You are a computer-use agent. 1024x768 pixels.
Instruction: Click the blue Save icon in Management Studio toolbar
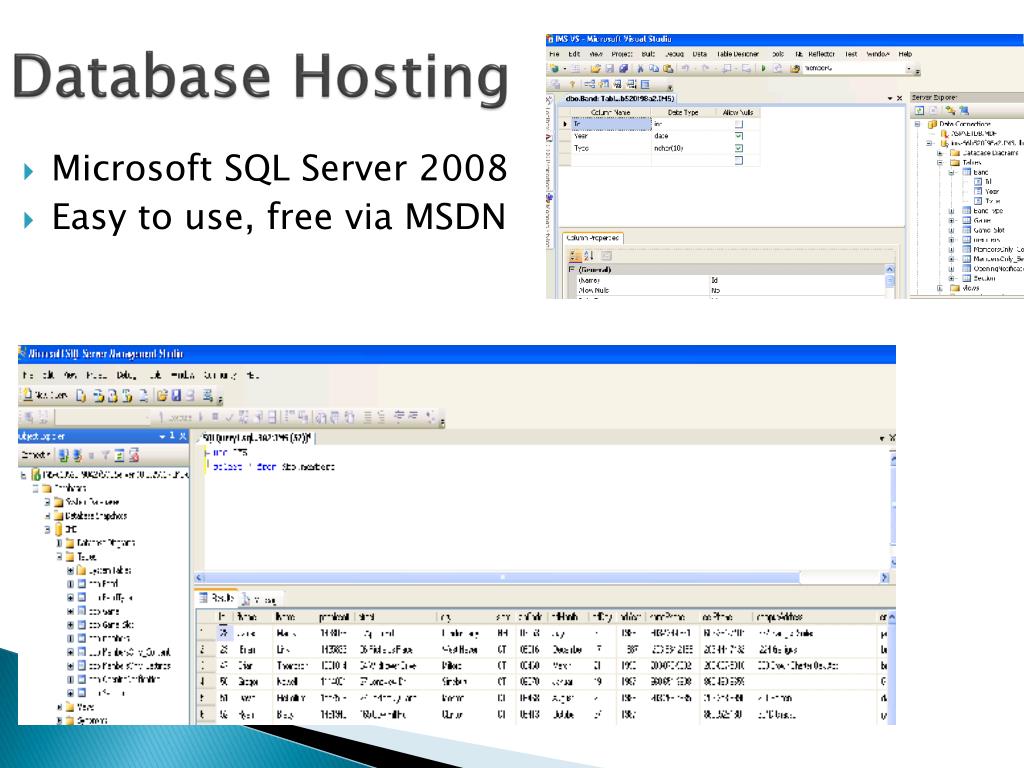pyautogui.click(x=177, y=395)
